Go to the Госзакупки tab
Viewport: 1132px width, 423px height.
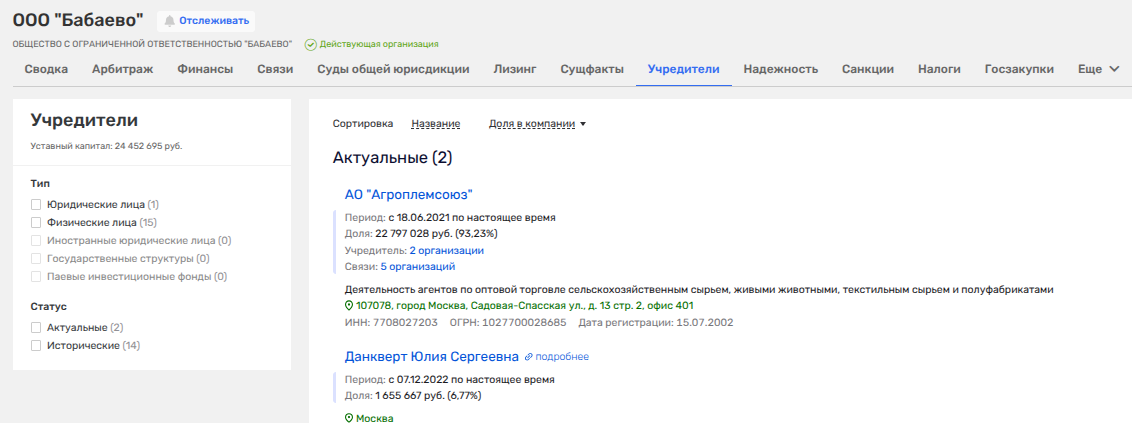pyautogui.click(x=1019, y=69)
